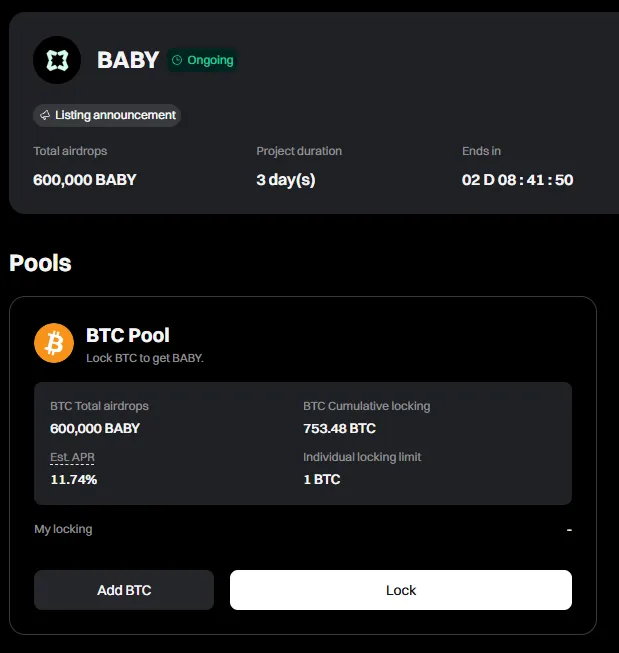619x653 pixels.
Task: Click the BABY token logo icon
Action: [x=57, y=60]
